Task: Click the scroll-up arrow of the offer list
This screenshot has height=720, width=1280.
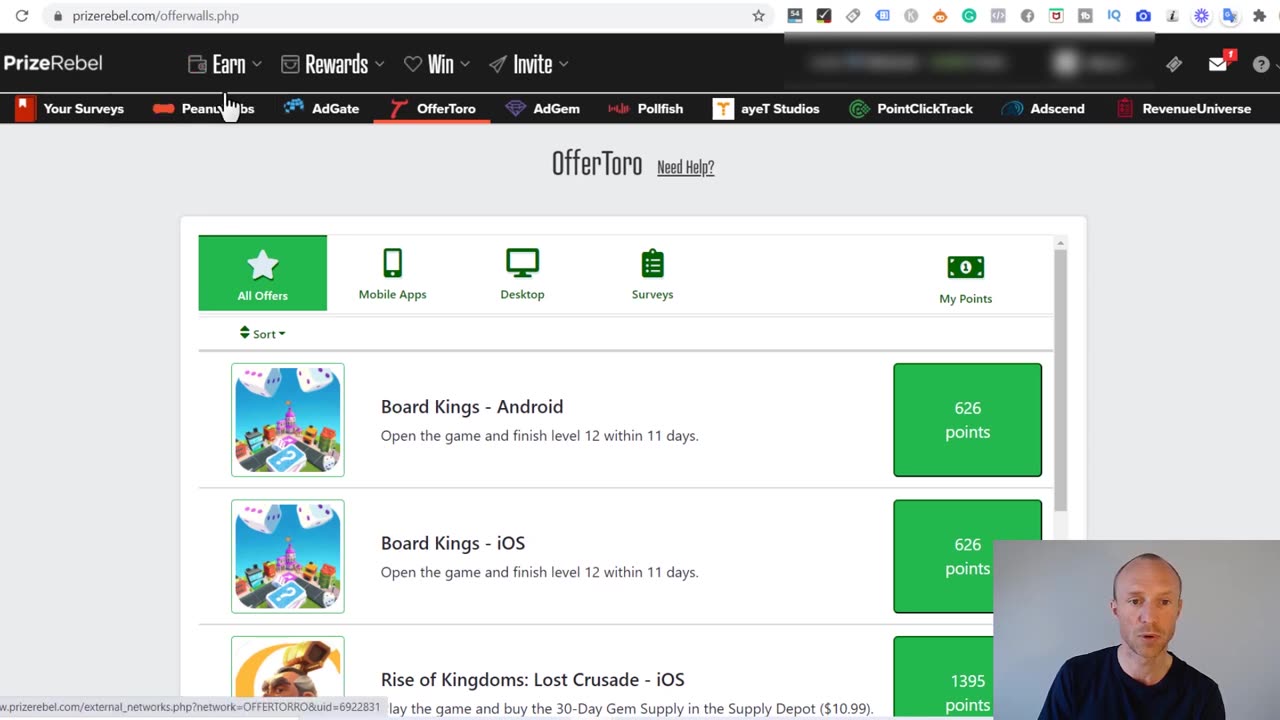Action: point(1060,243)
